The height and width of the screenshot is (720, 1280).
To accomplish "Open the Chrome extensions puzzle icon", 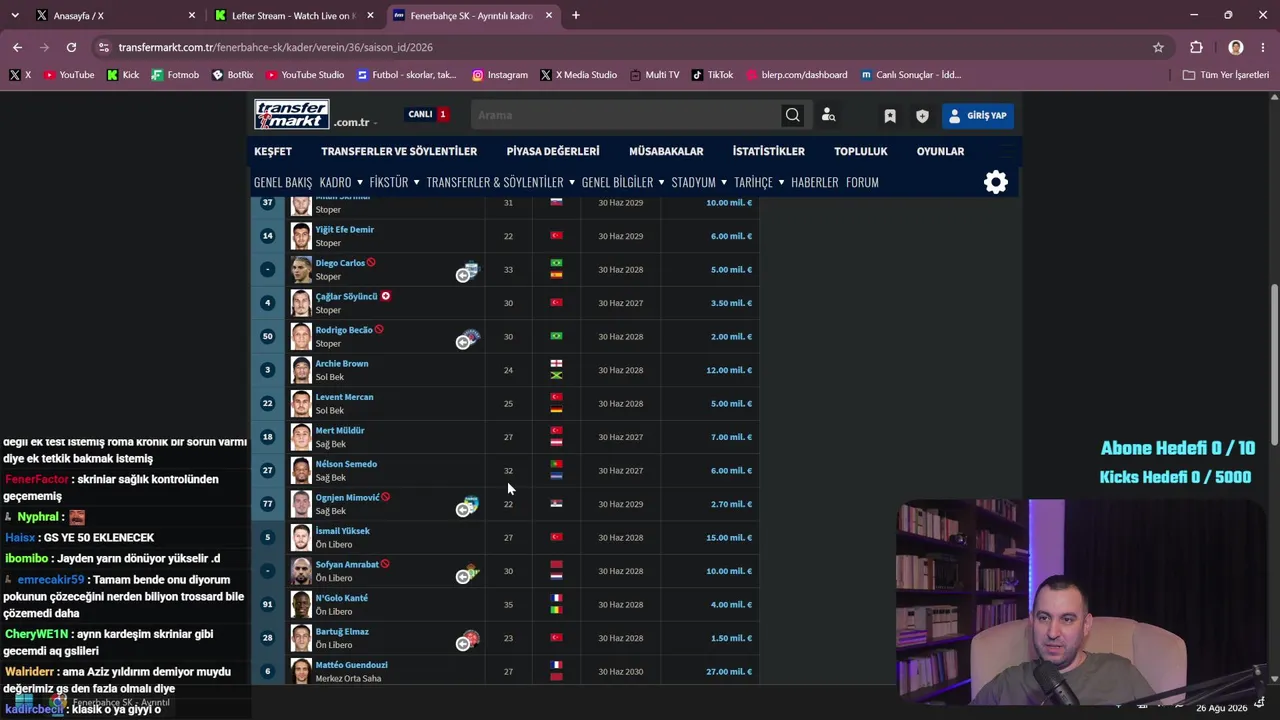I will point(1196,47).
